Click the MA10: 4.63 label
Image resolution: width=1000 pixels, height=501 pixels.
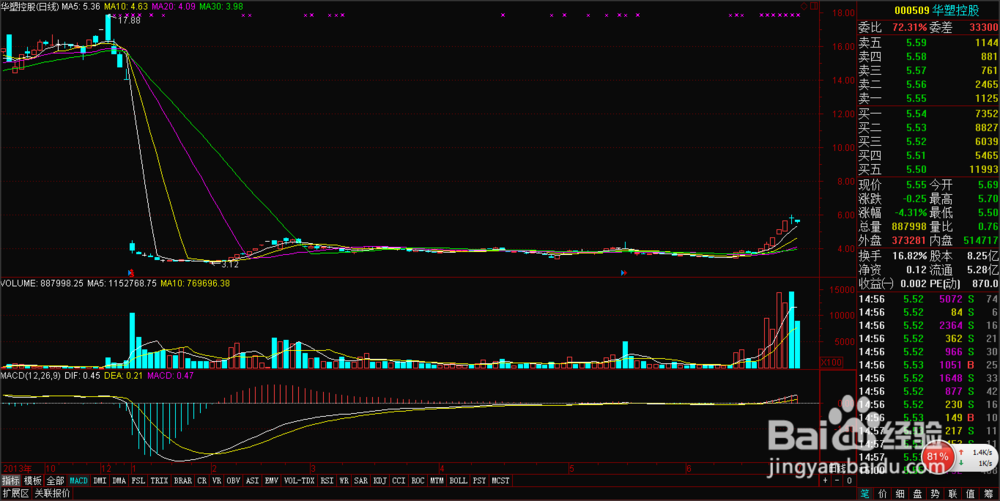click(x=126, y=6)
